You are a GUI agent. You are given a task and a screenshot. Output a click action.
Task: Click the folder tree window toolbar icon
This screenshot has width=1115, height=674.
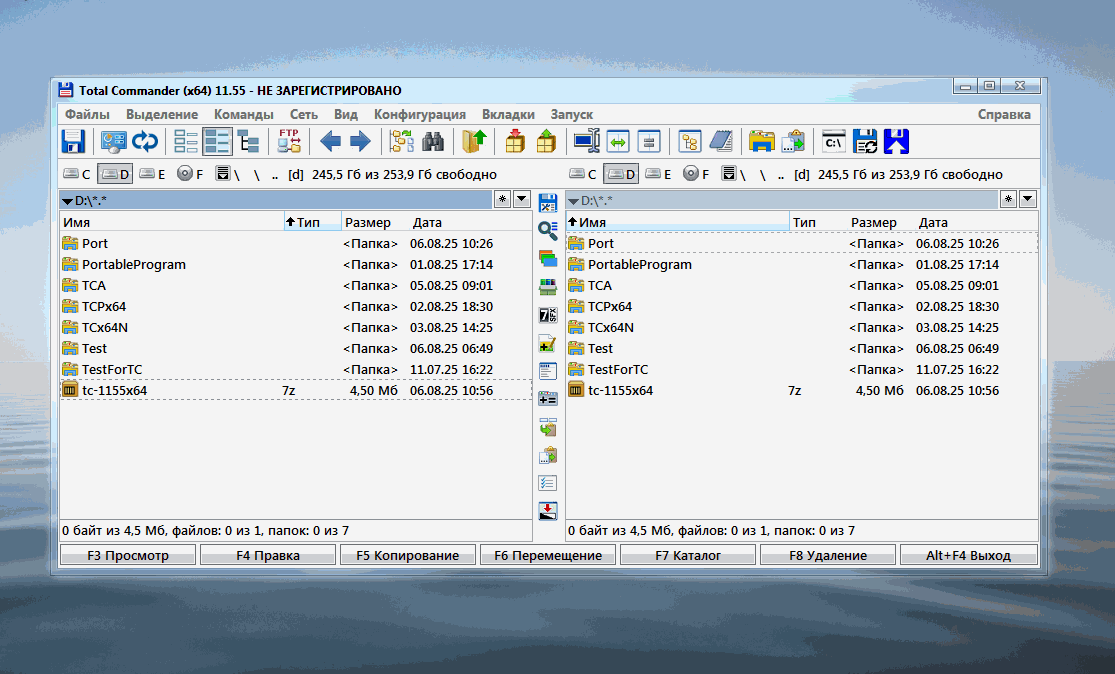coord(690,141)
